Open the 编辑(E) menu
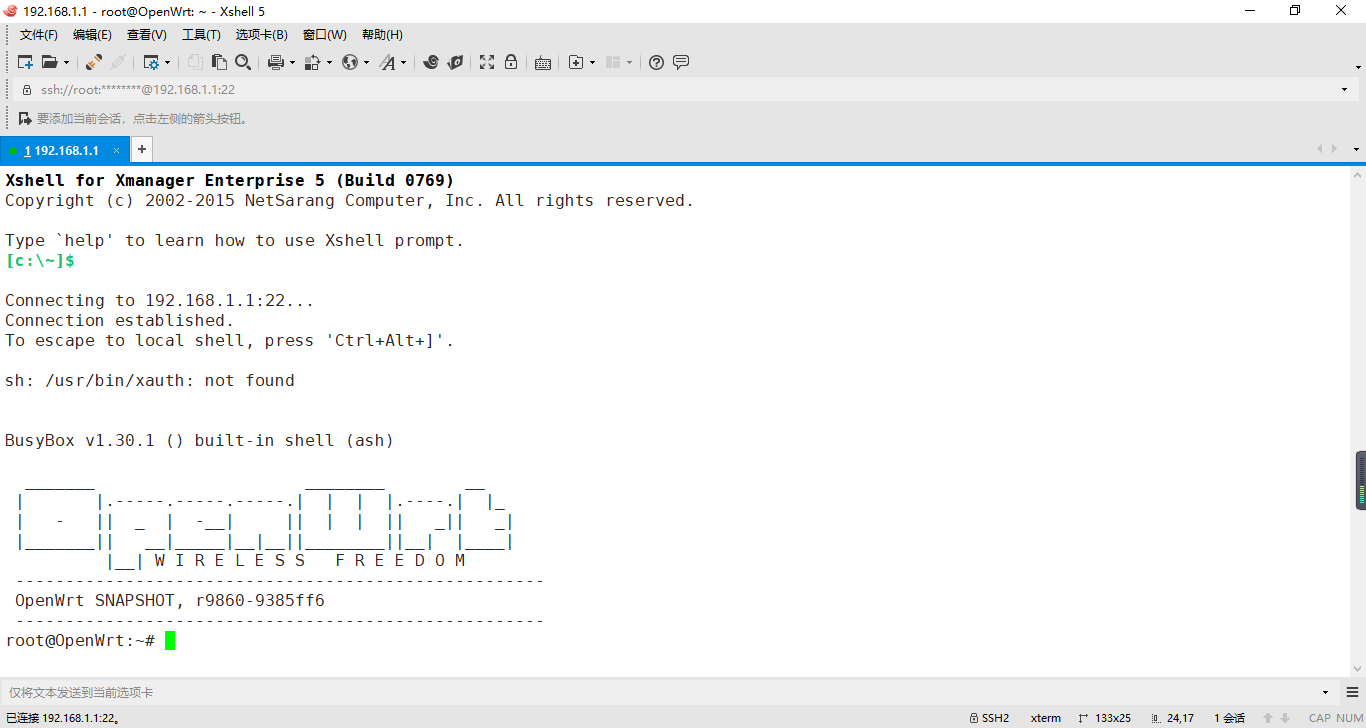The image size is (1366, 728). point(92,35)
